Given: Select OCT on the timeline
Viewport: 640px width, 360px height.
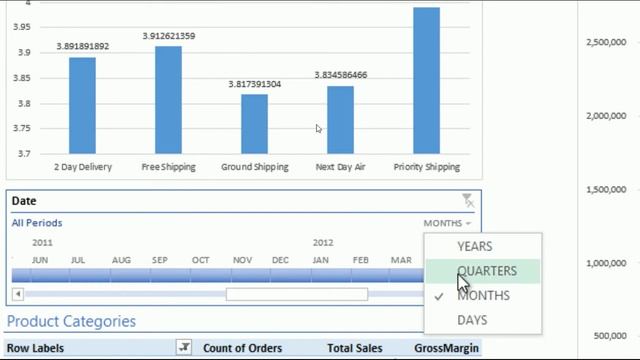Looking at the screenshot, I should [x=211, y=275].
